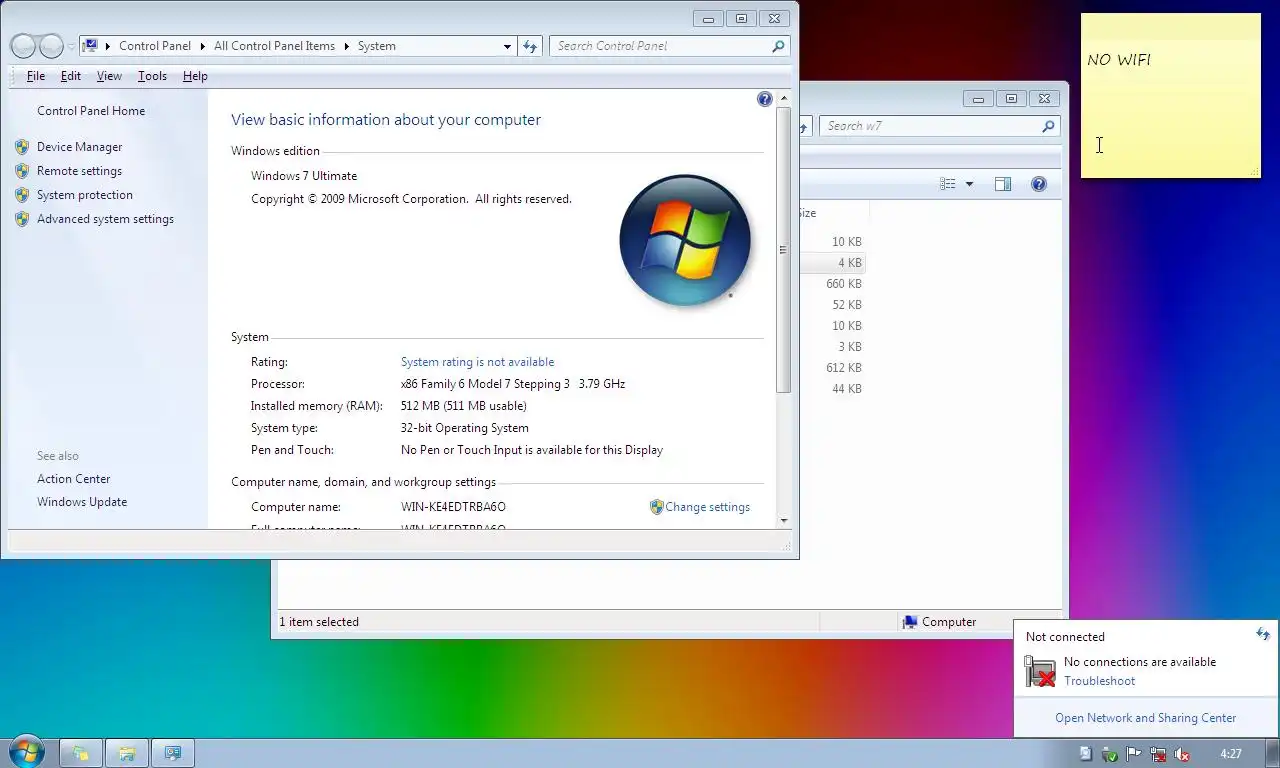The width and height of the screenshot is (1280, 768).
Task: Click the second folder taskbar button
Action: (x=127, y=753)
